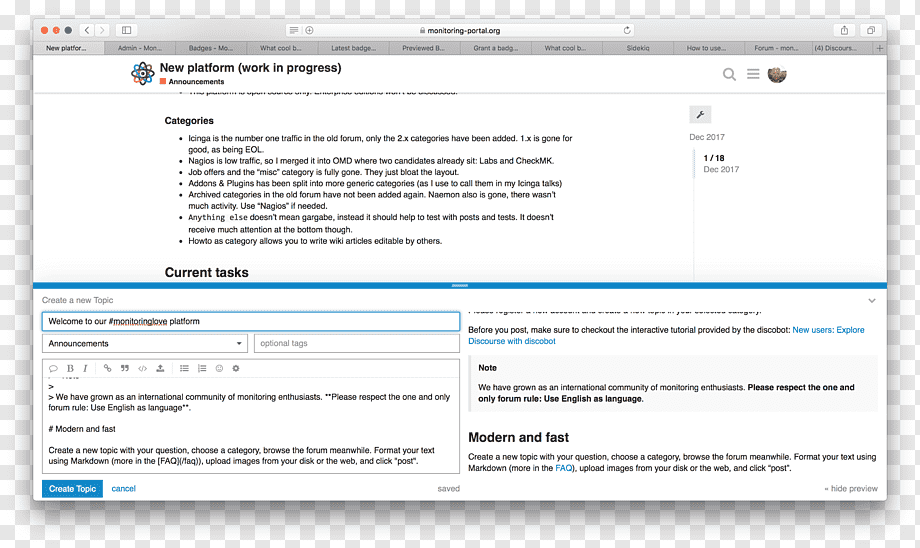Switch to the 'Forum - mon...' tab
Image resolution: width=920 pixels, height=548 pixels.
[x=776, y=48]
